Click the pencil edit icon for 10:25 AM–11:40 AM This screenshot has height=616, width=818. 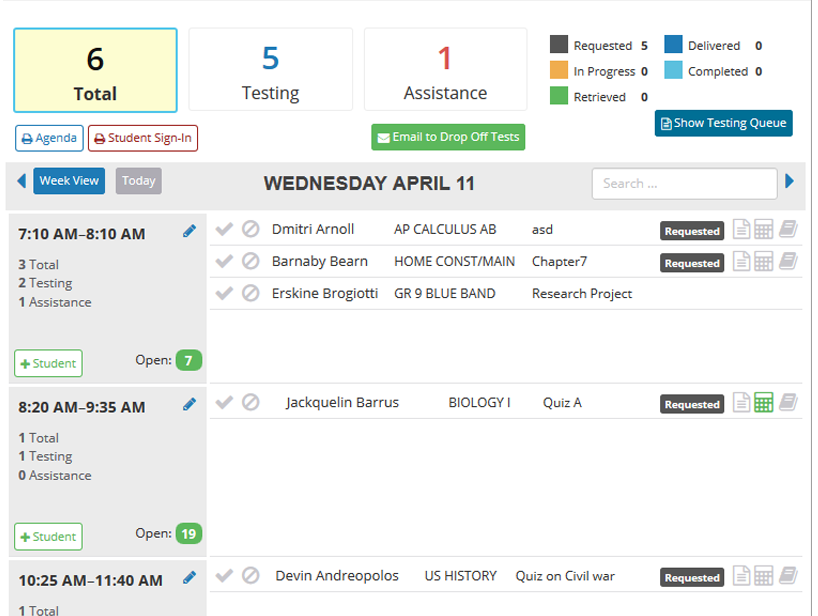(189, 577)
